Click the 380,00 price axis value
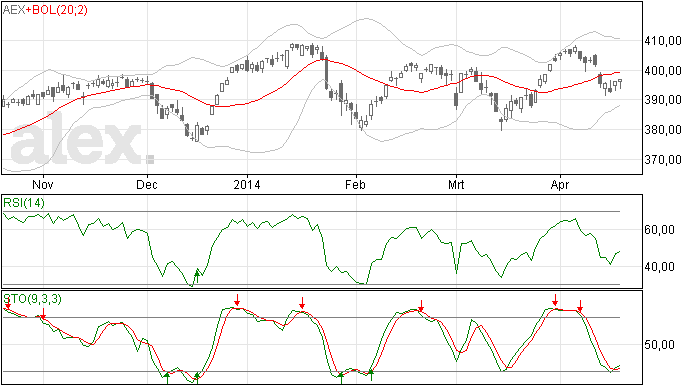Screen dimensions: 690x387 663,130
